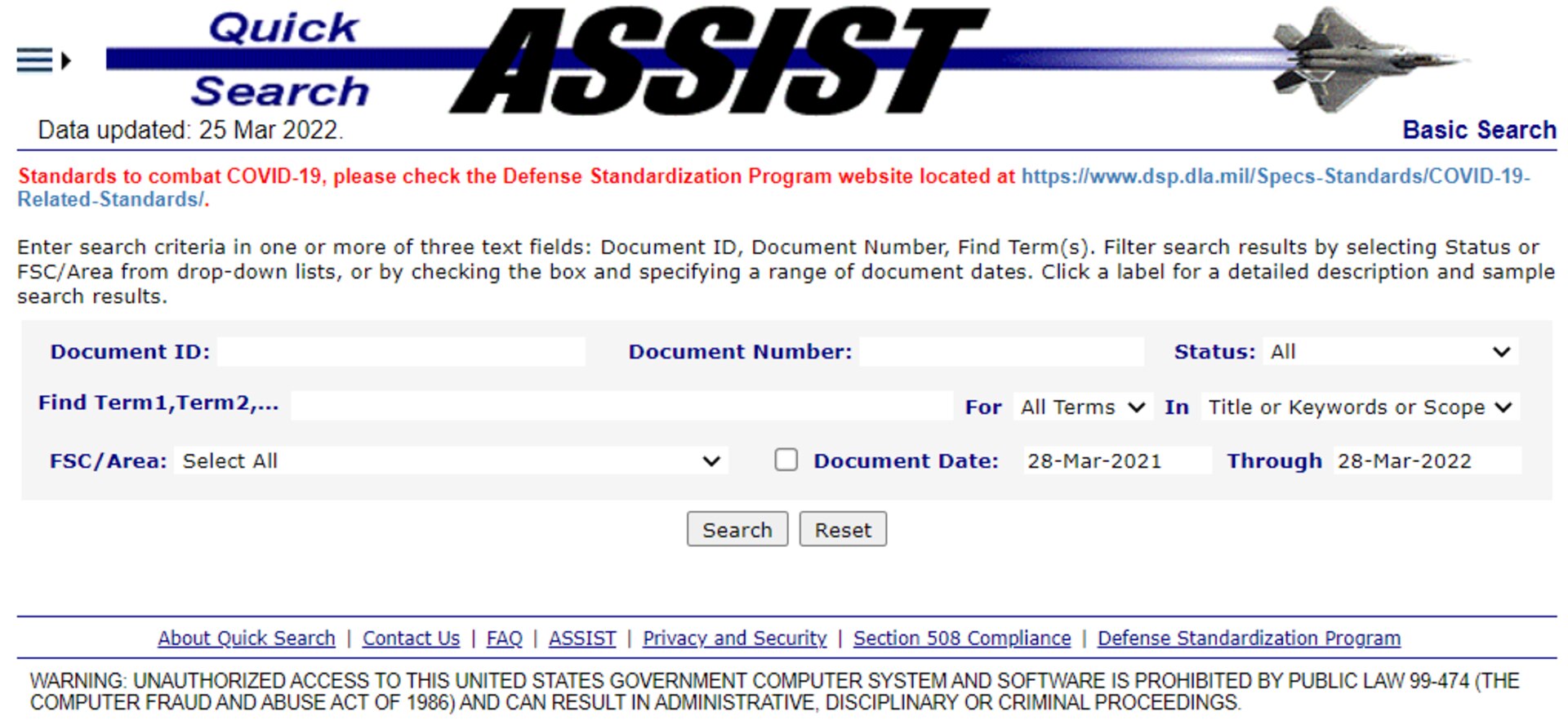Image resolution: width=1568 pixels, height=725 pixels.
Task: Open Defense Standardization Program link
Action: pyautogui.click(x=1249, y=638)
